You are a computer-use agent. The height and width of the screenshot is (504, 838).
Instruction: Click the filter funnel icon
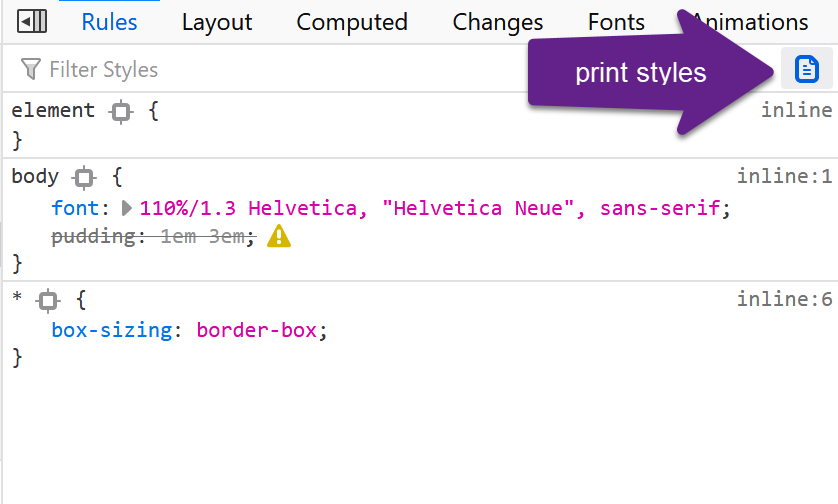point(31,70)
